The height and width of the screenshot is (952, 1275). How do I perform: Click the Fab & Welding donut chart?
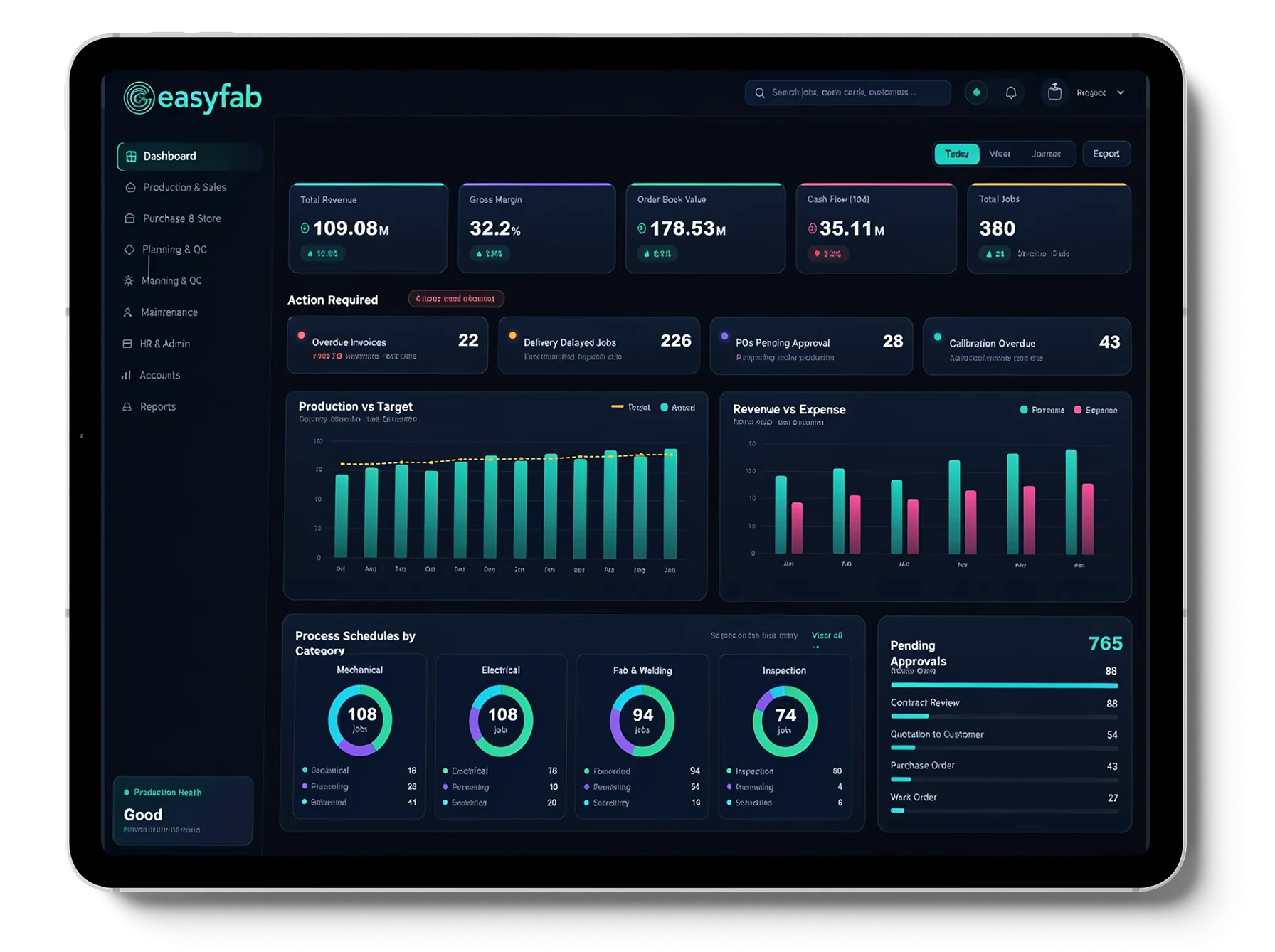click(642, 721)
